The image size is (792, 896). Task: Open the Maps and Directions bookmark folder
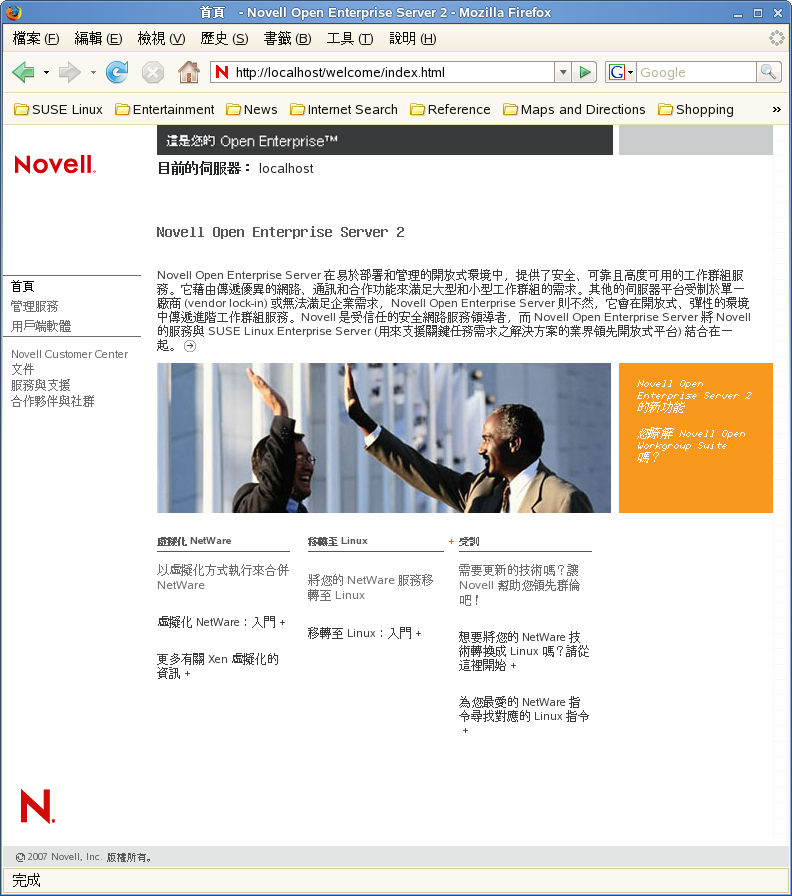pos(574,109)
